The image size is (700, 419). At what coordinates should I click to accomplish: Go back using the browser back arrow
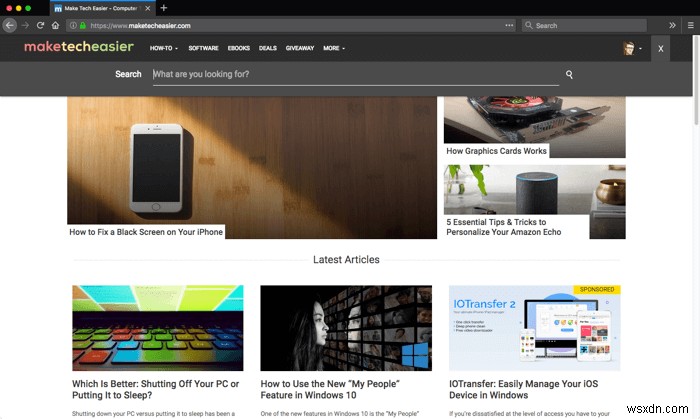(x=9, y=25)
